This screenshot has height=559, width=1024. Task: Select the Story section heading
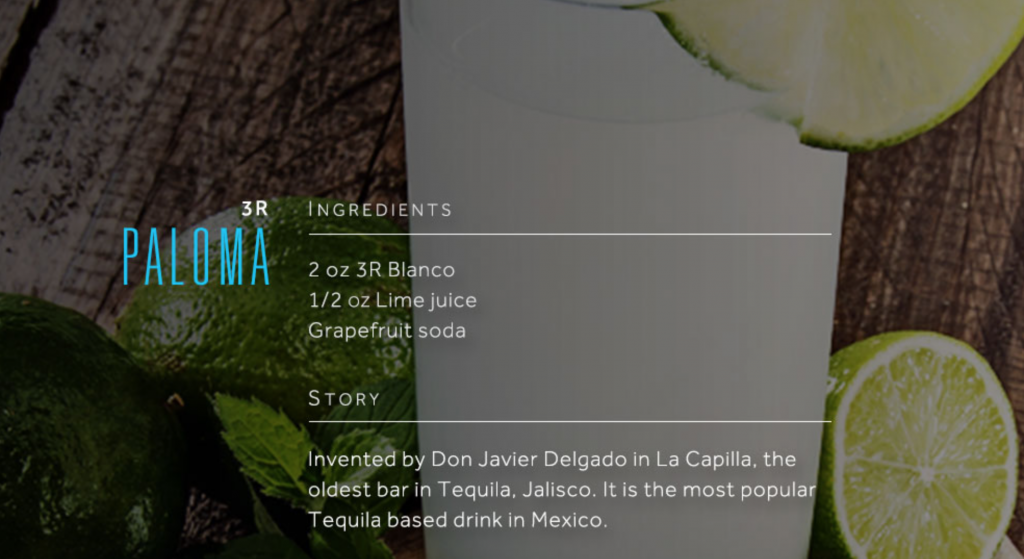[x=344, y=398]
